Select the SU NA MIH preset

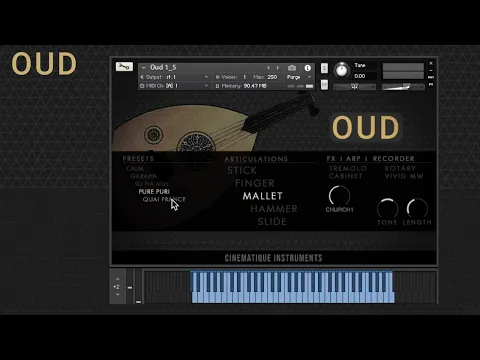pos(151,184)
